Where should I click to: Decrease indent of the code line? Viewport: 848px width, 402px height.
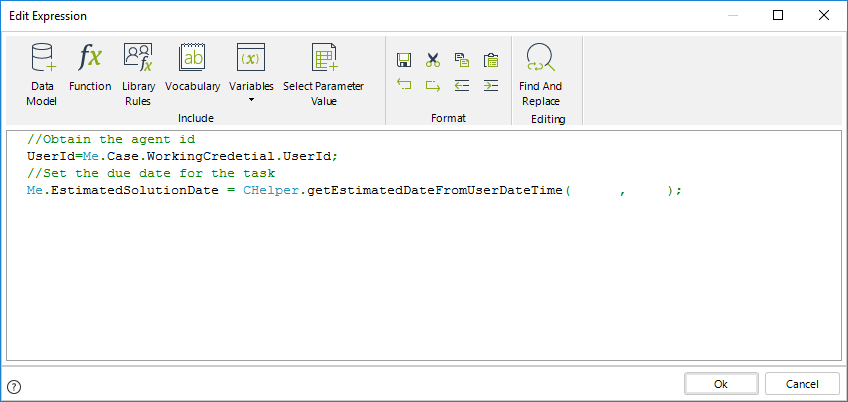tap(461, 85)
